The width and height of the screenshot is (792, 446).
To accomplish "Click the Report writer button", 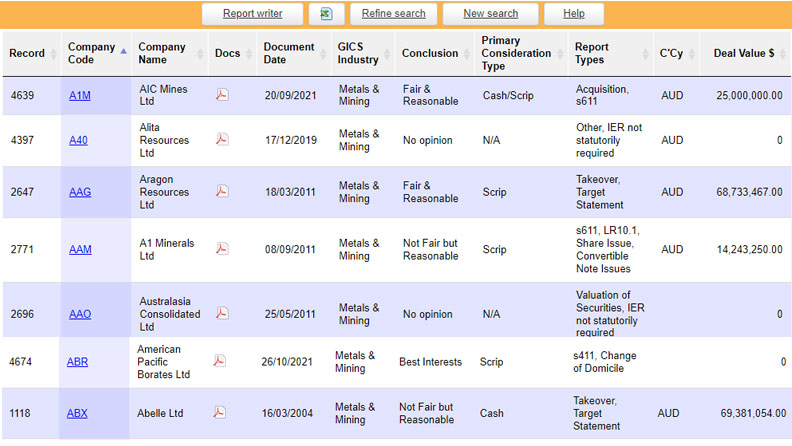I will [x=252, y=14].
